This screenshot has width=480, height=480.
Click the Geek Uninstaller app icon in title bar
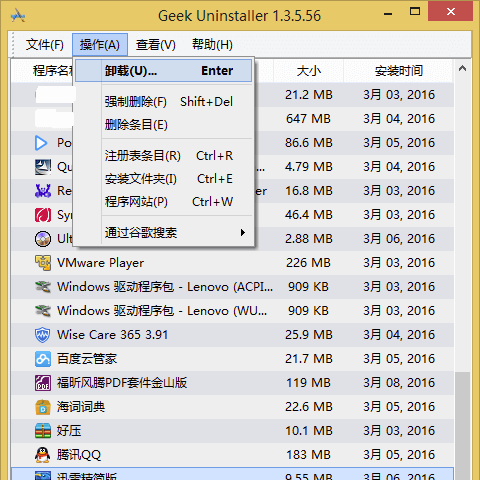pyautogui.click(x=18, y=16)
